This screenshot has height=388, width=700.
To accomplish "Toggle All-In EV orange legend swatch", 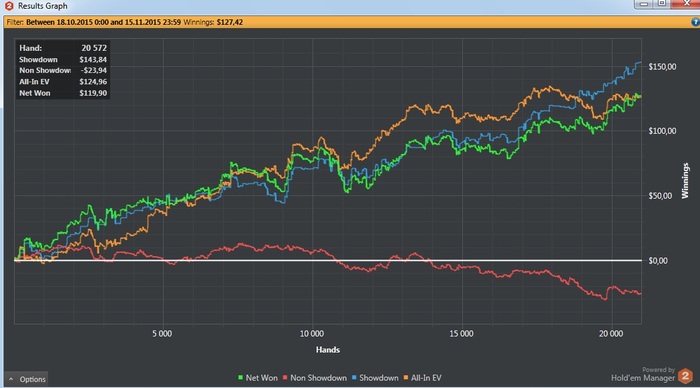I will pyautogui.click(x=406, y=378).
